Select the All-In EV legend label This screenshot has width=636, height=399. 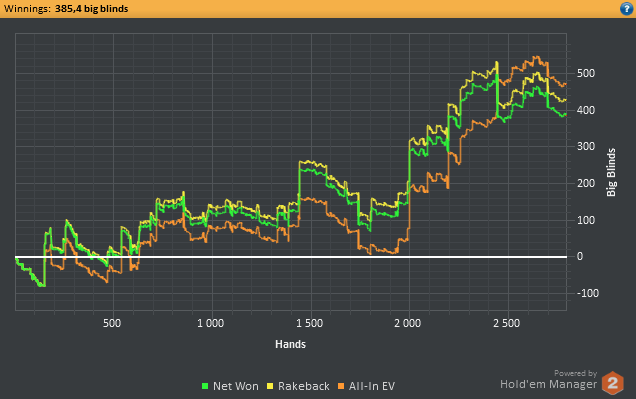pos(372,386)
